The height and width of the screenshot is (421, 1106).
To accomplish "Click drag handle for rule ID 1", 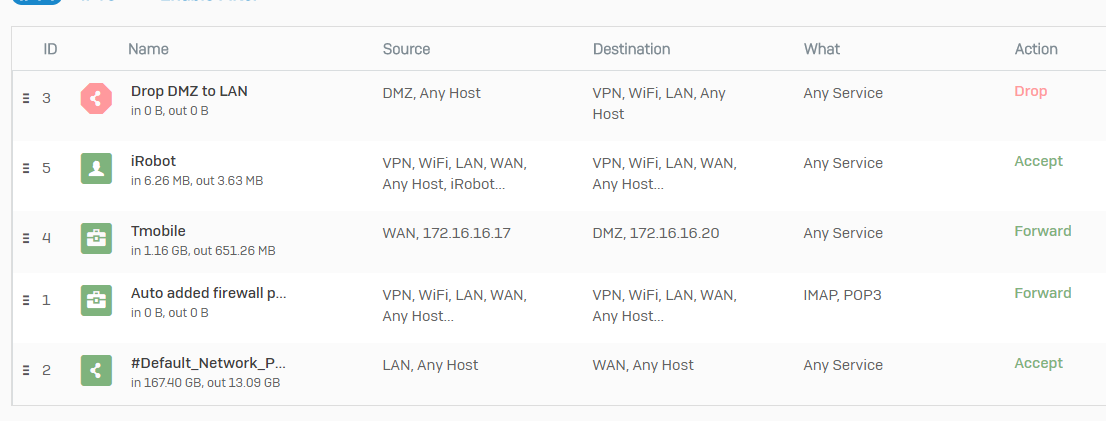I will click(27, 301).
